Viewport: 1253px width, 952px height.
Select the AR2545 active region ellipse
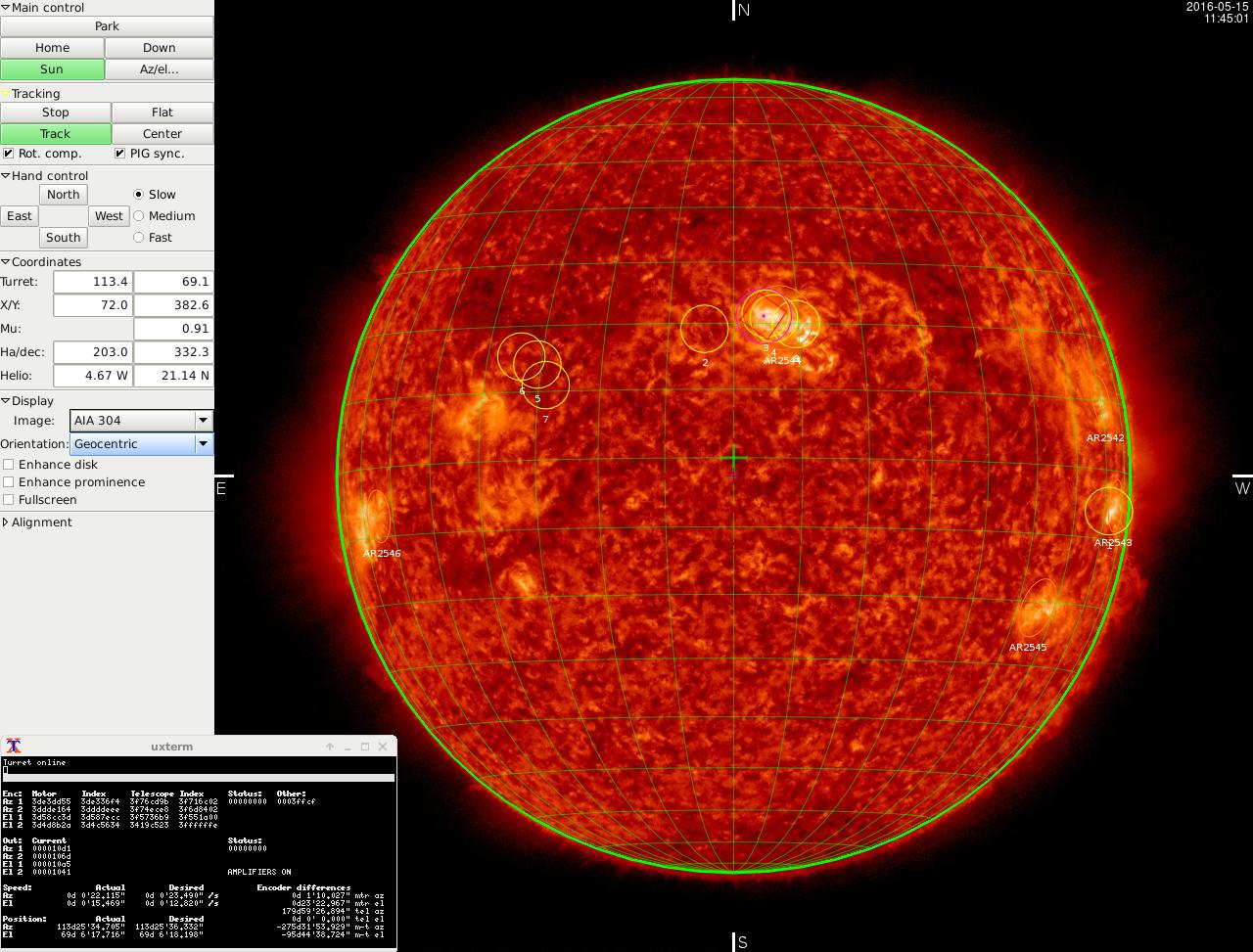pyautogui.click(x=1036, y=610)
